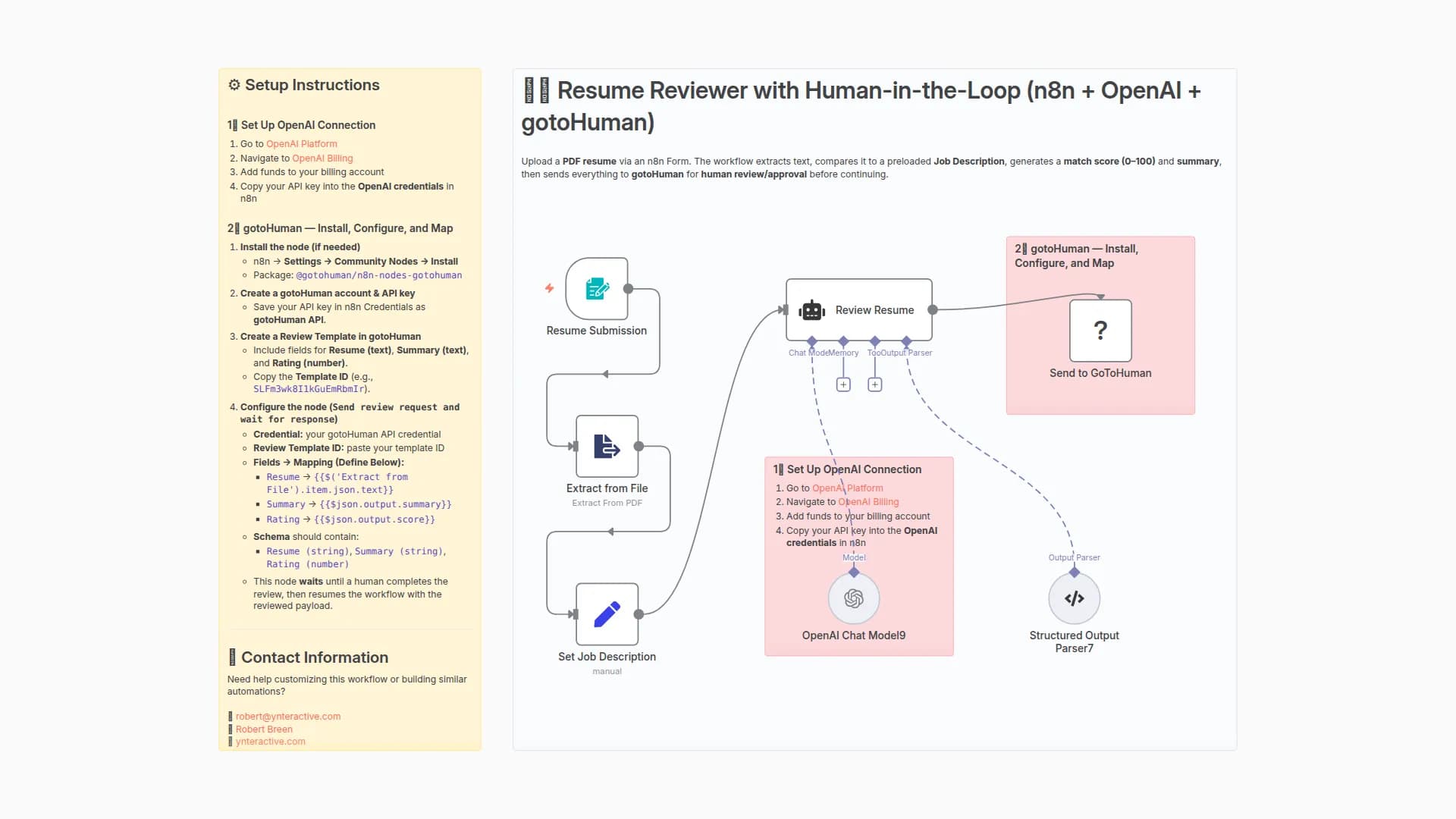Select the Extract from File node
This screenshot has height=819, width=1456.
click(x=607, y=447)
